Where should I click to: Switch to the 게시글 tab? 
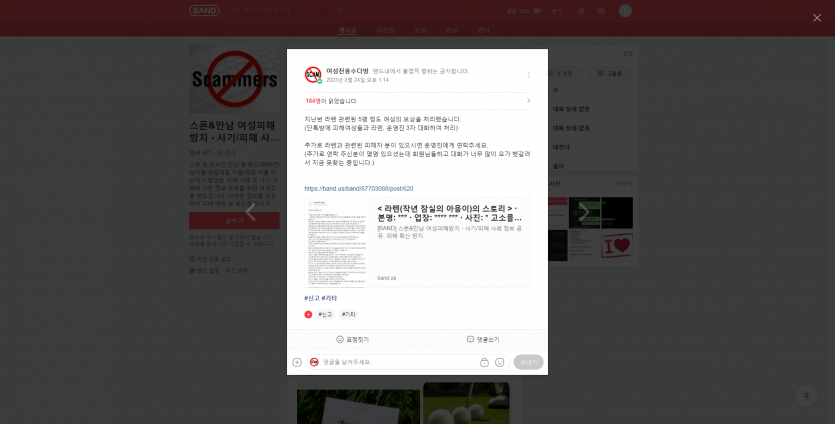(x=346, y=31)
